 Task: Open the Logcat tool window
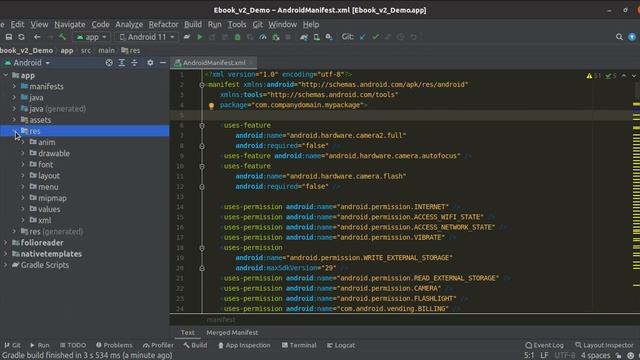(341, 345)
